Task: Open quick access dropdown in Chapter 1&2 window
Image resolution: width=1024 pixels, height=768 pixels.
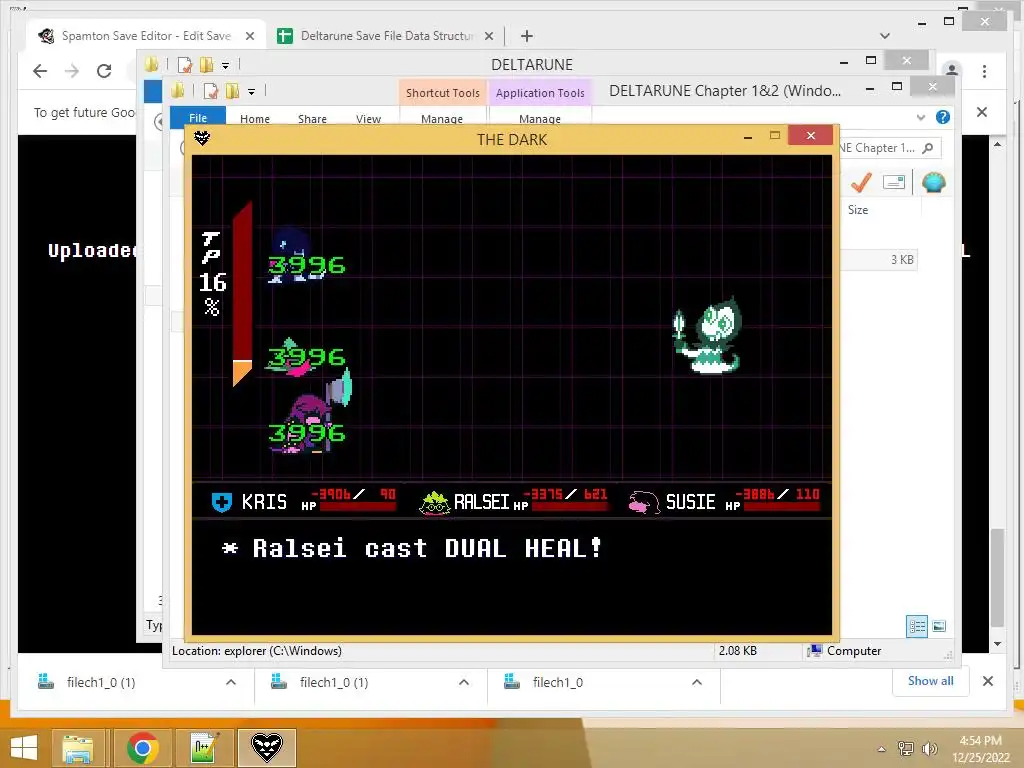Action: [x=251, y=91]
